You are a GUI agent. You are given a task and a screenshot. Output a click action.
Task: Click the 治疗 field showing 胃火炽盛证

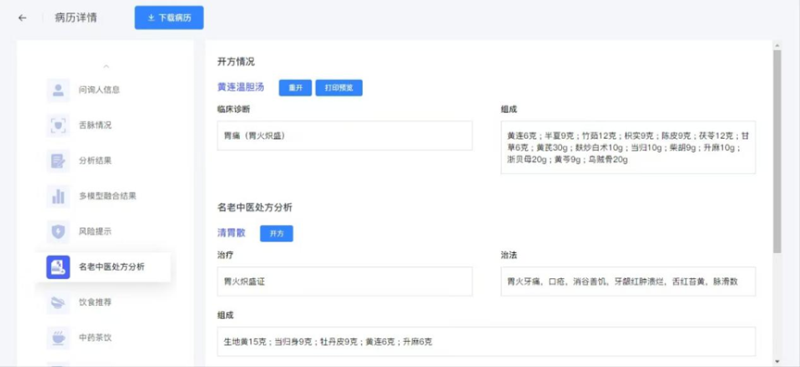point(345,281)
